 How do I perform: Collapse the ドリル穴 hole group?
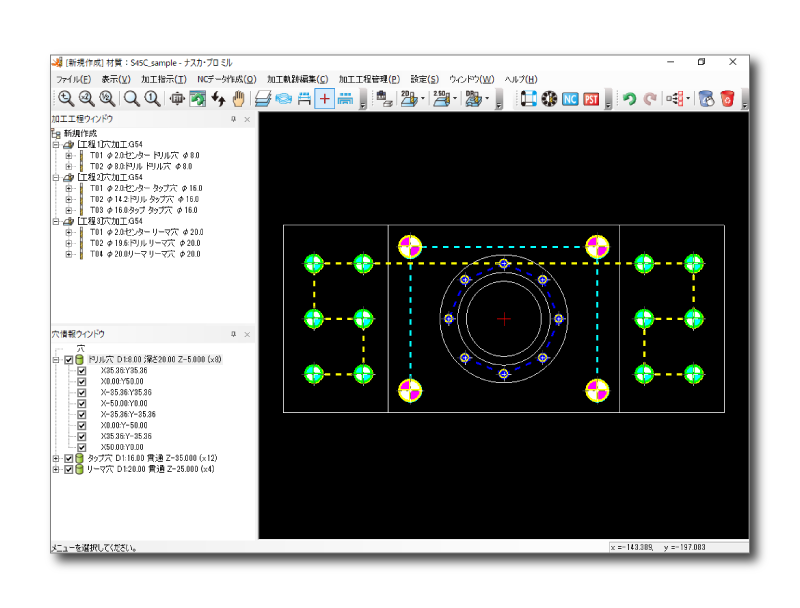56,360
